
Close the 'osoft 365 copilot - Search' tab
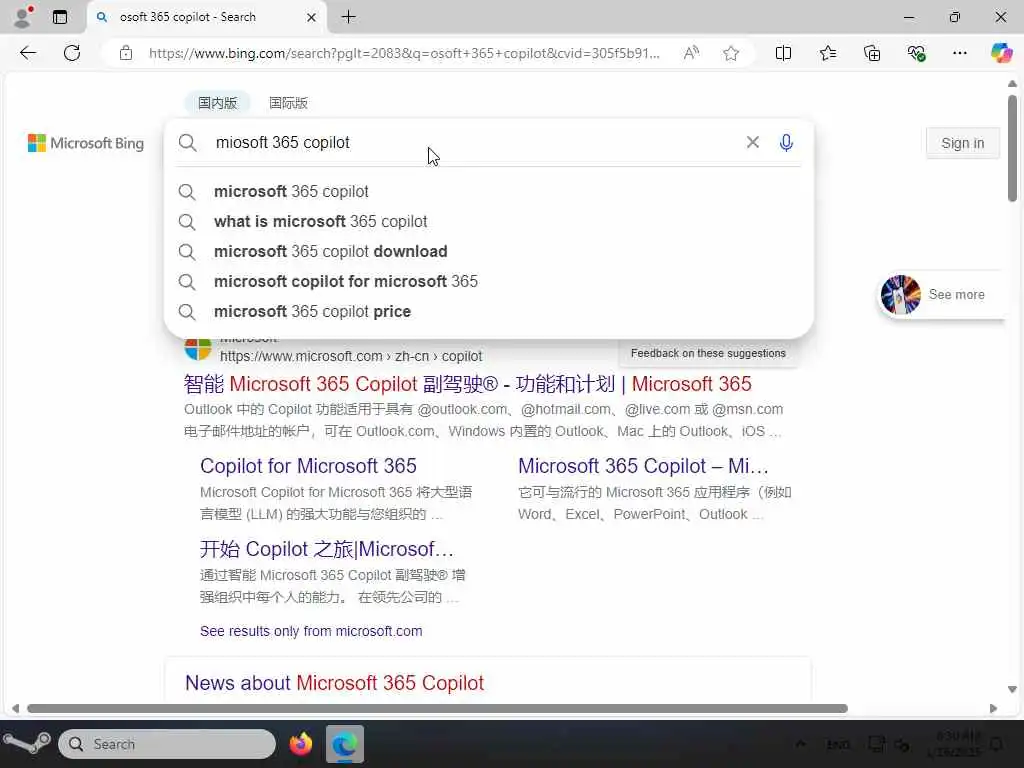(x=312, y=17)
